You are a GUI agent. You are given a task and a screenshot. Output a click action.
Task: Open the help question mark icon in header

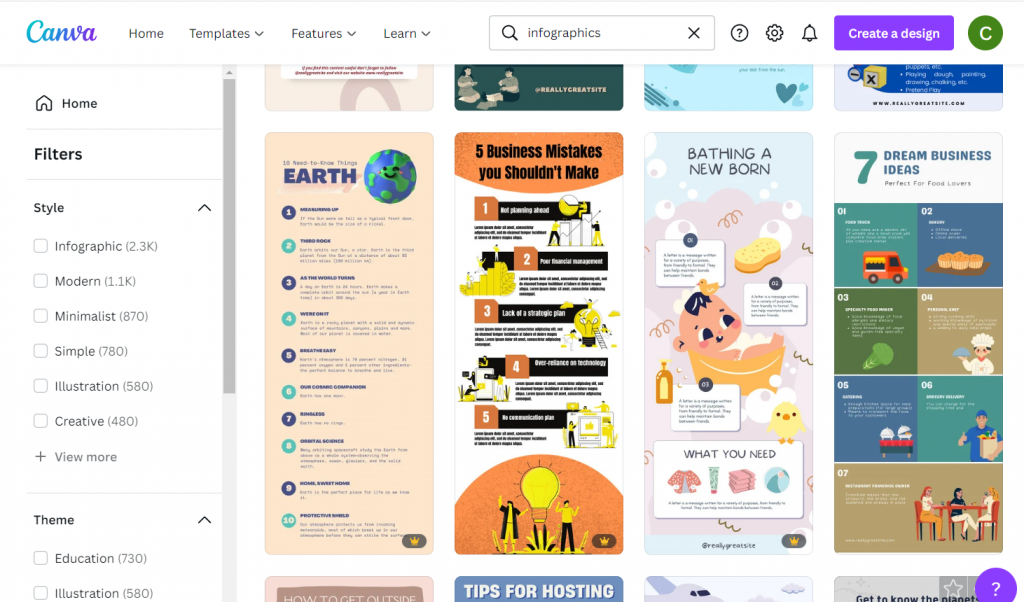pos(739,33)
